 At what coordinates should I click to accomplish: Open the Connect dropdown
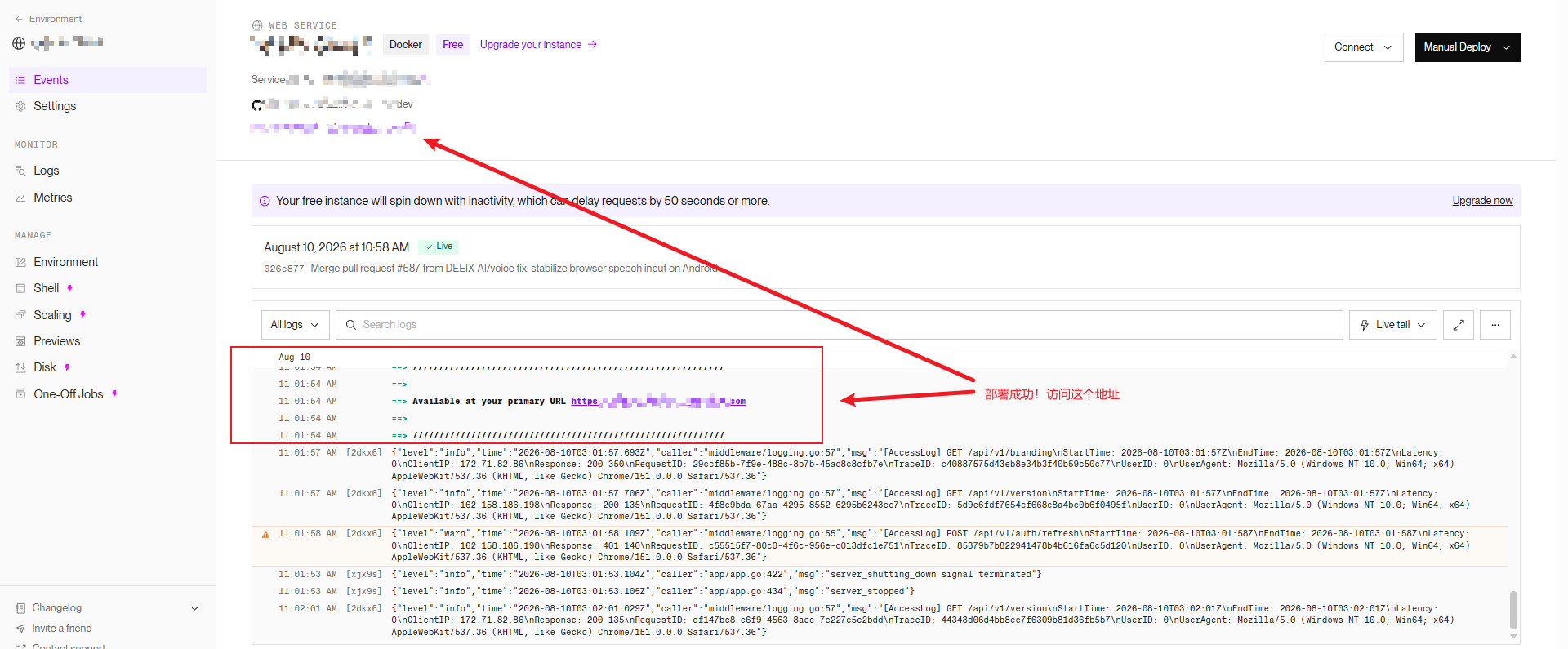pos(1364,47)
